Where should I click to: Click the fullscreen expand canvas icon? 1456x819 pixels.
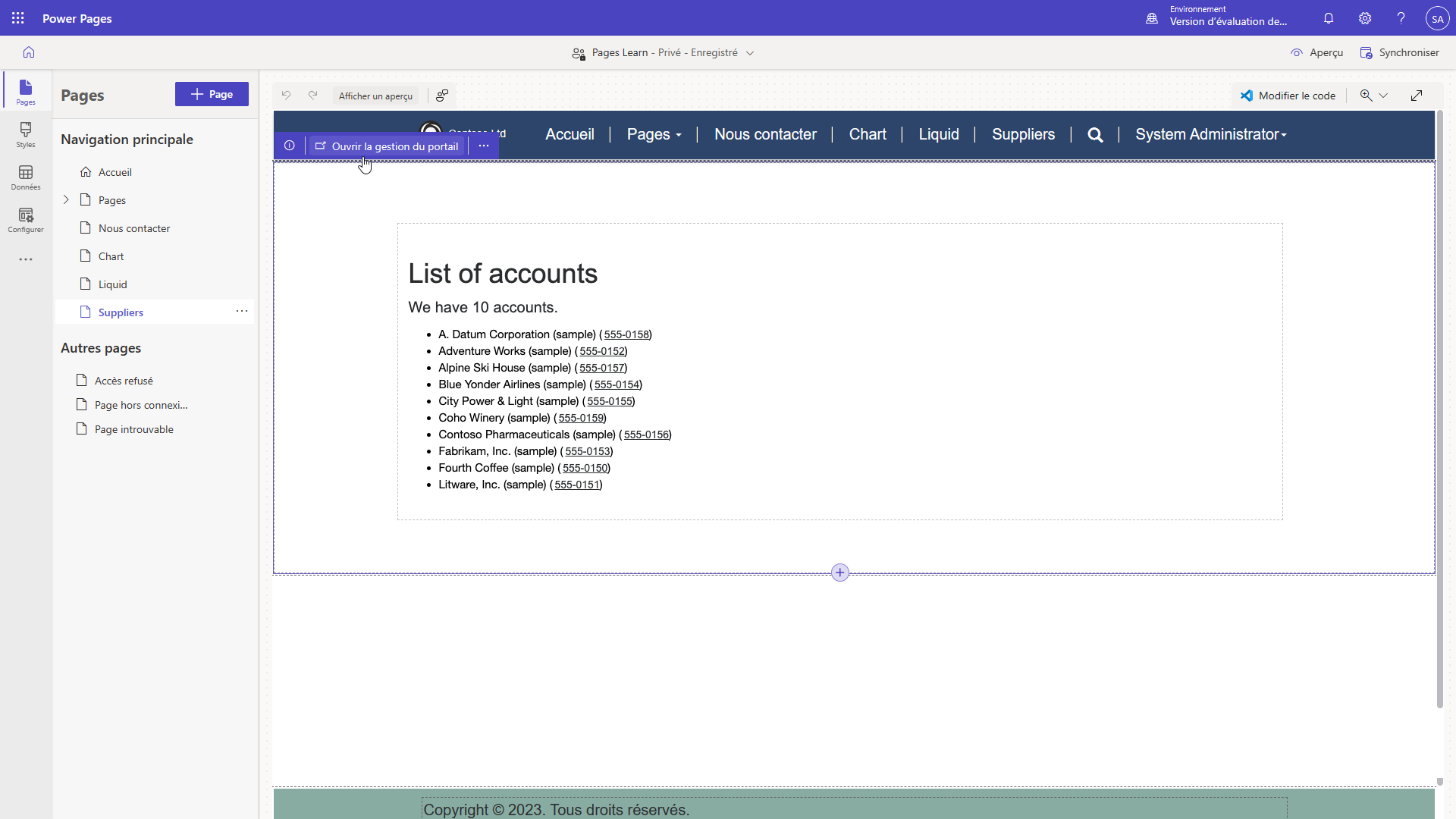tap(1417, 96)
